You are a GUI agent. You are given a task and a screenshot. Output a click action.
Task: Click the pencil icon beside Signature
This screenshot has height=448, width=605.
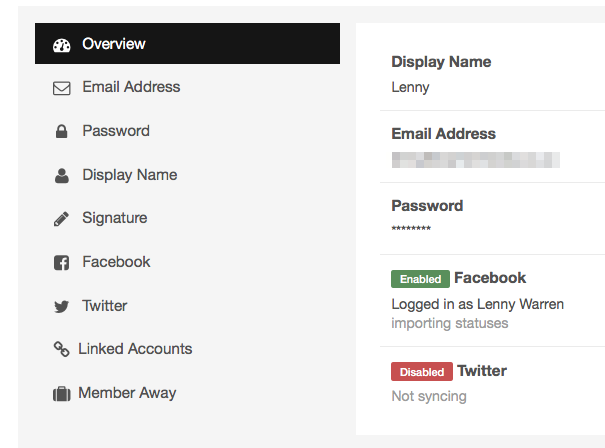pos(61,219)
